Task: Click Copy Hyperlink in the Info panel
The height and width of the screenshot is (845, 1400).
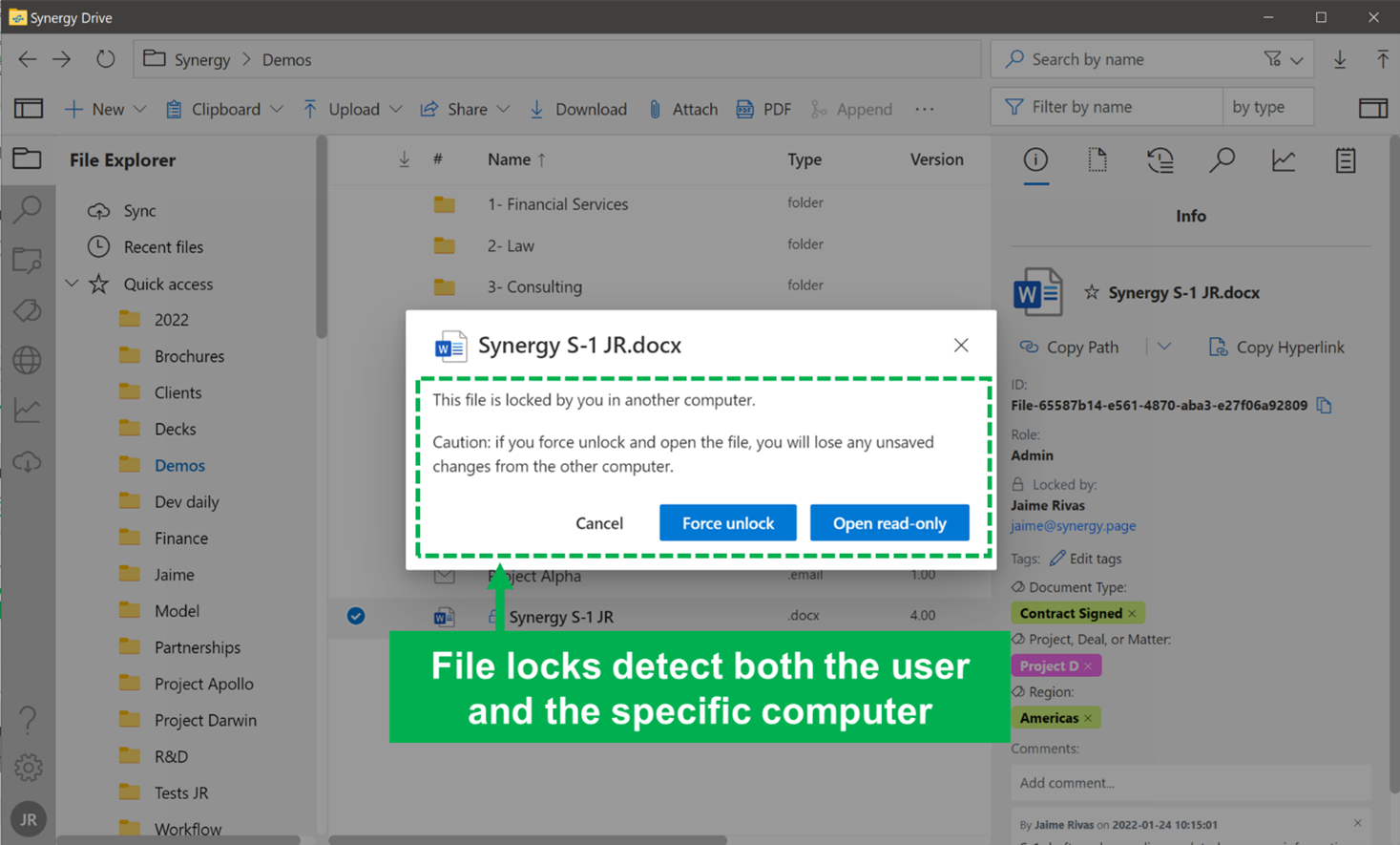Action: (x=1276, y=347)
